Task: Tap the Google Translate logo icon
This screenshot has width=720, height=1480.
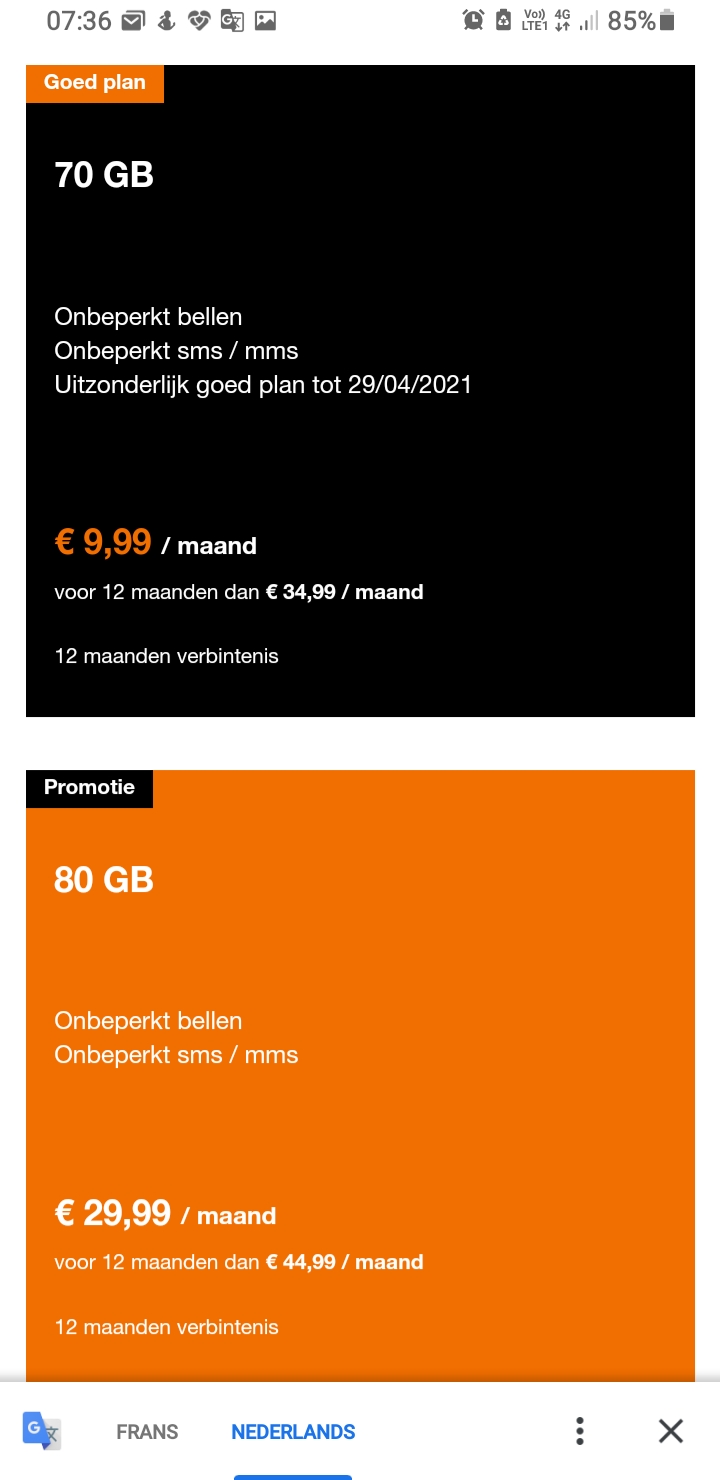Action: 42,1430
